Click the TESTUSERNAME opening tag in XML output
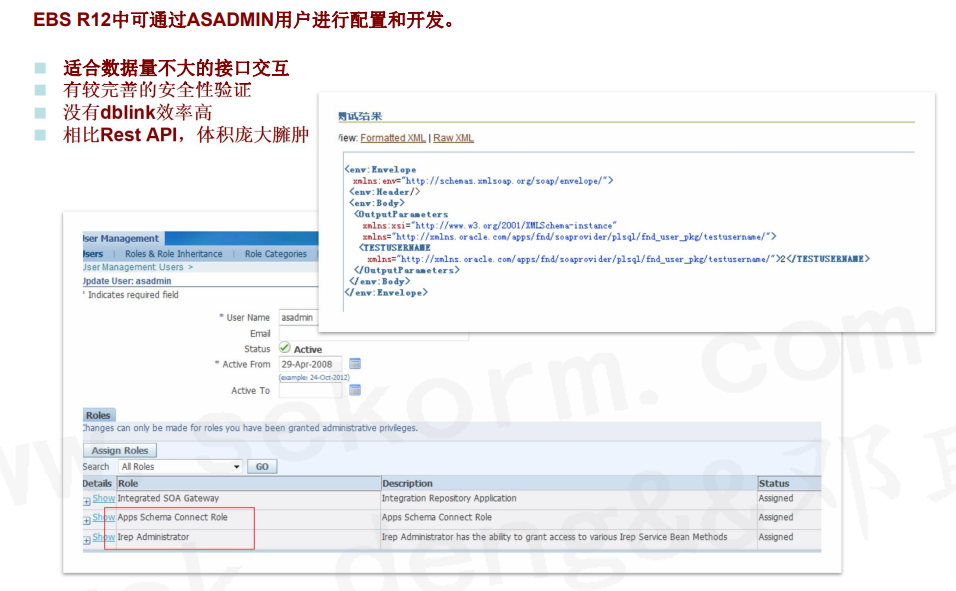The image size is (956, 591). [395, 248]
